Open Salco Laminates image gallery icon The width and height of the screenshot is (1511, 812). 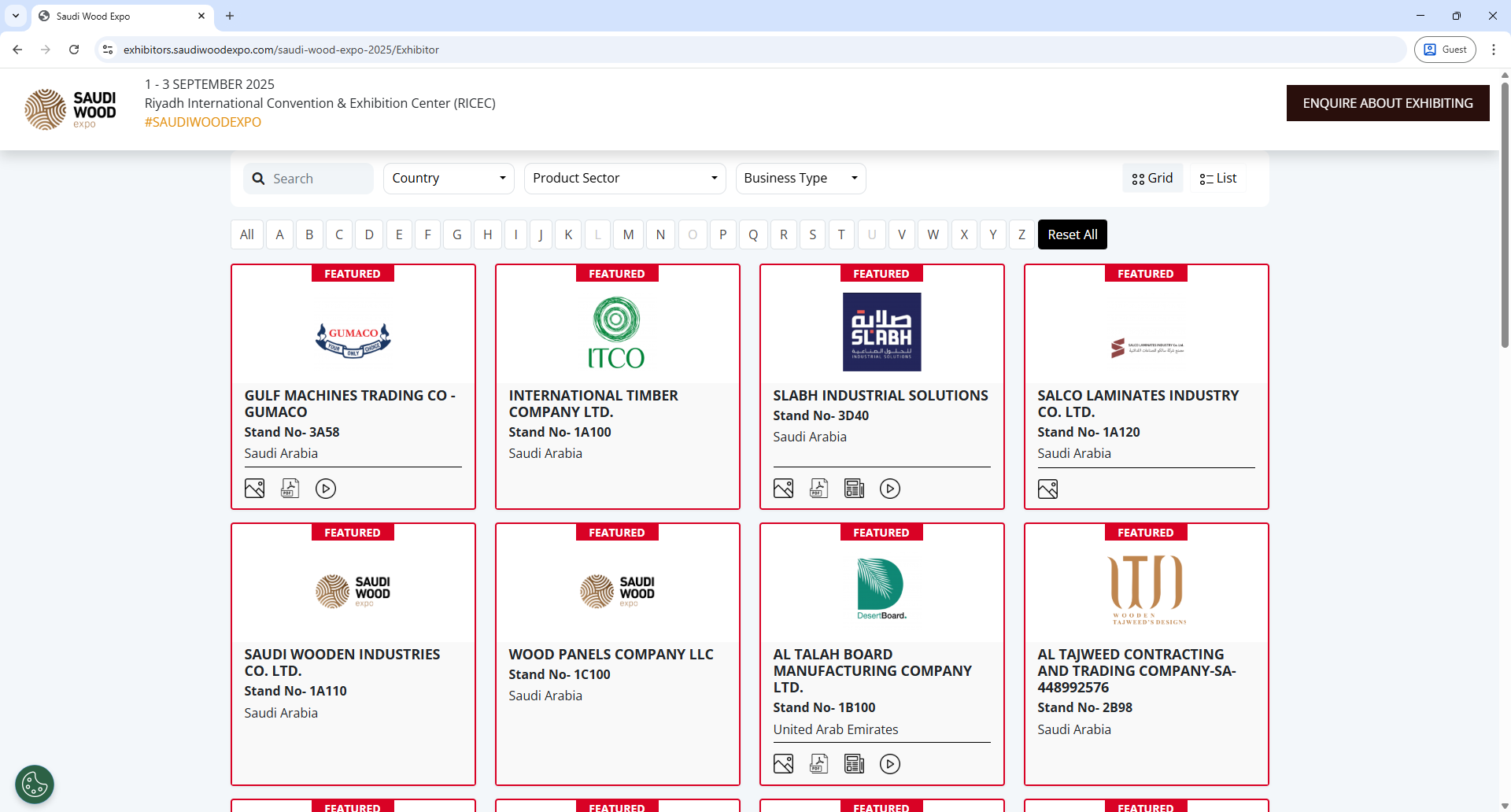click(x=1047, y=488)
